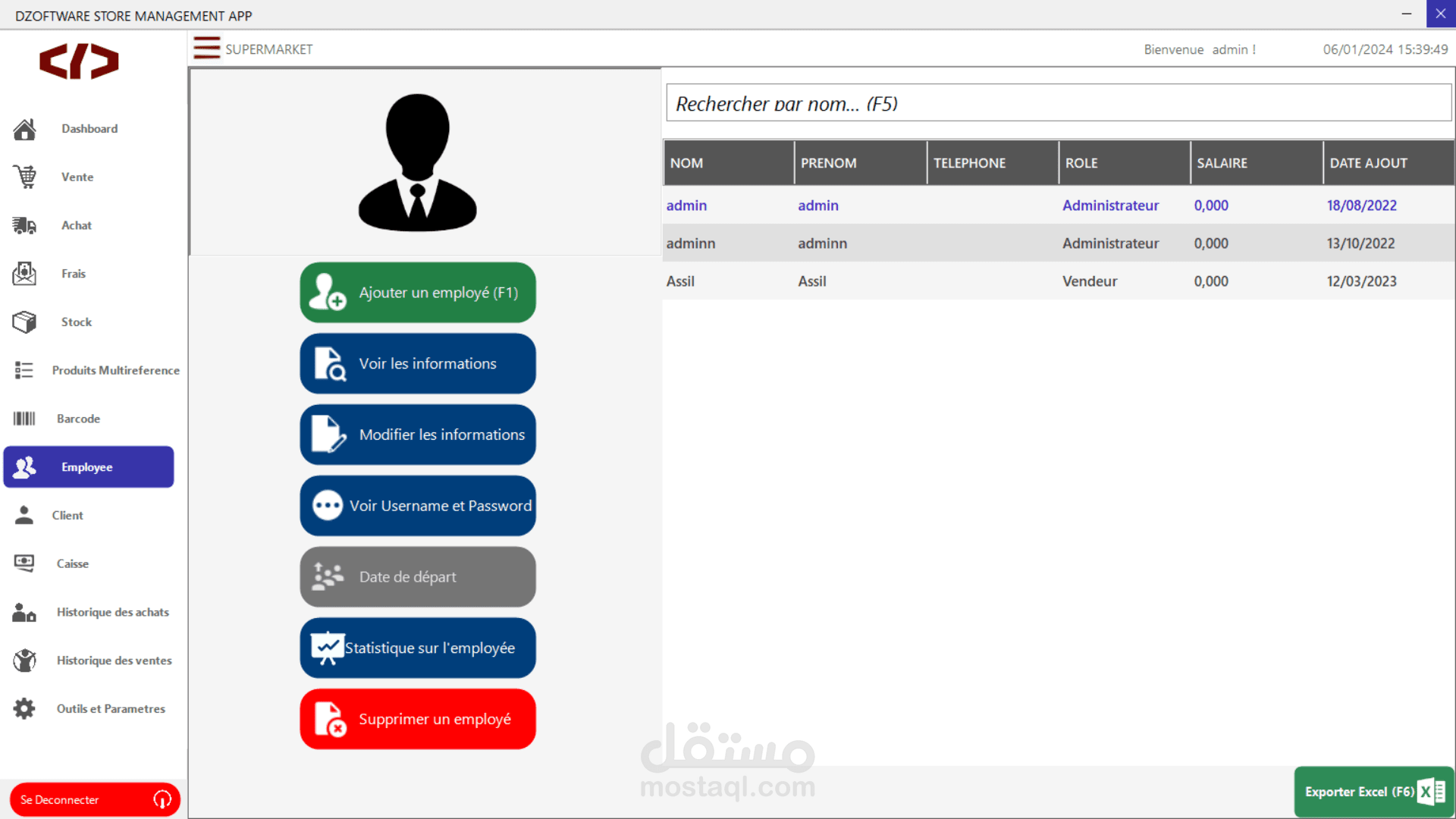Select the Stock box icon
This screenshot has width=1456, height=819.
[24, 322]
